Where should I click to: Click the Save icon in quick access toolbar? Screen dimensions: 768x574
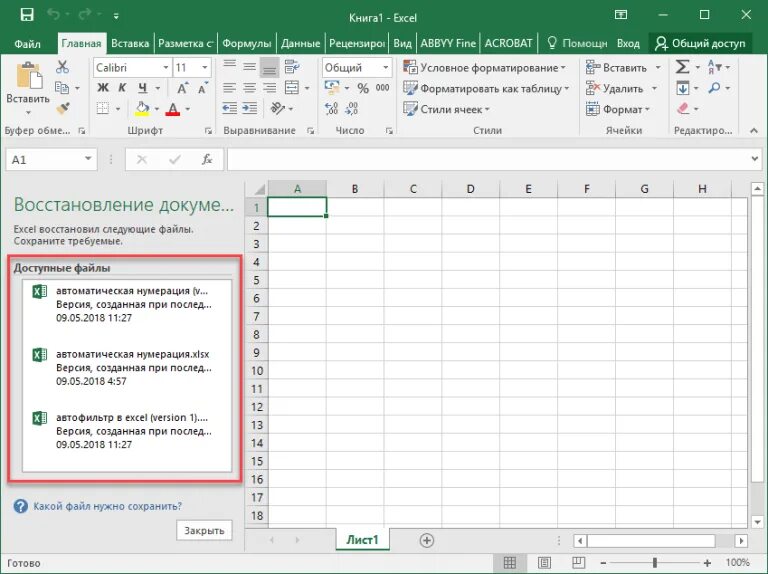27,15
